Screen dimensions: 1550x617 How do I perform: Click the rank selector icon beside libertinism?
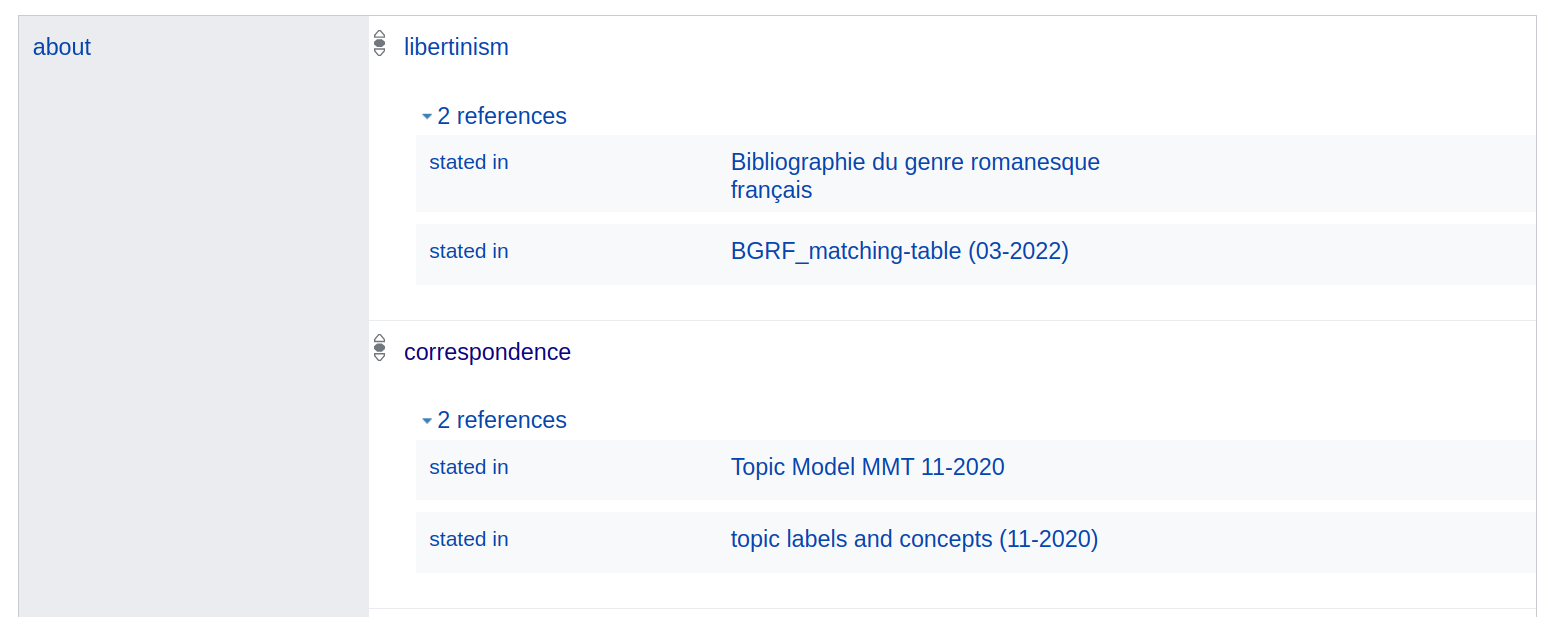click(x=379, y=43)
